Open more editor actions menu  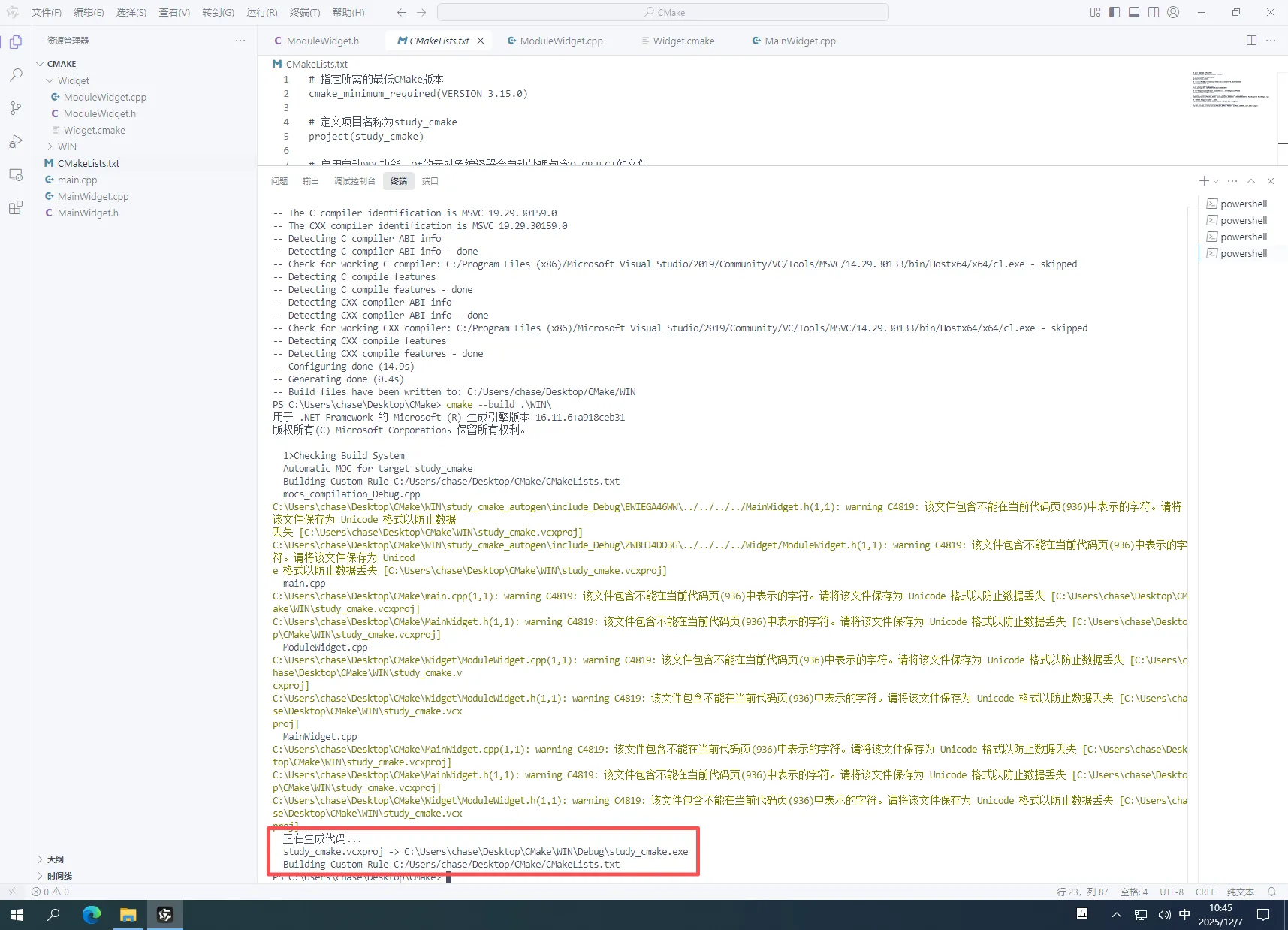[x=1271, y=41]
